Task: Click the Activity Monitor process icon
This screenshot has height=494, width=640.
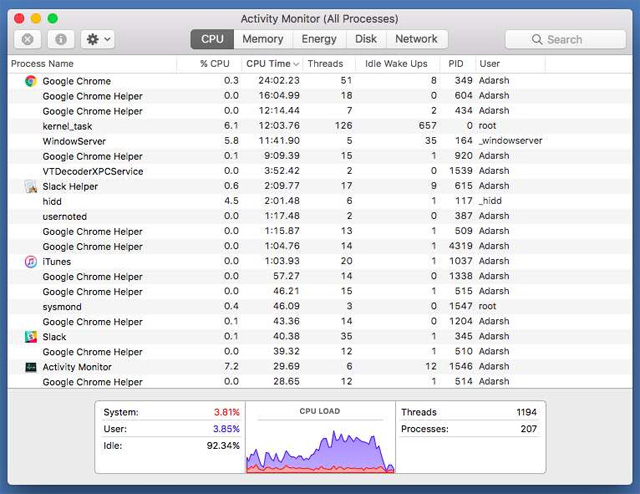Action: click(31, 367)
